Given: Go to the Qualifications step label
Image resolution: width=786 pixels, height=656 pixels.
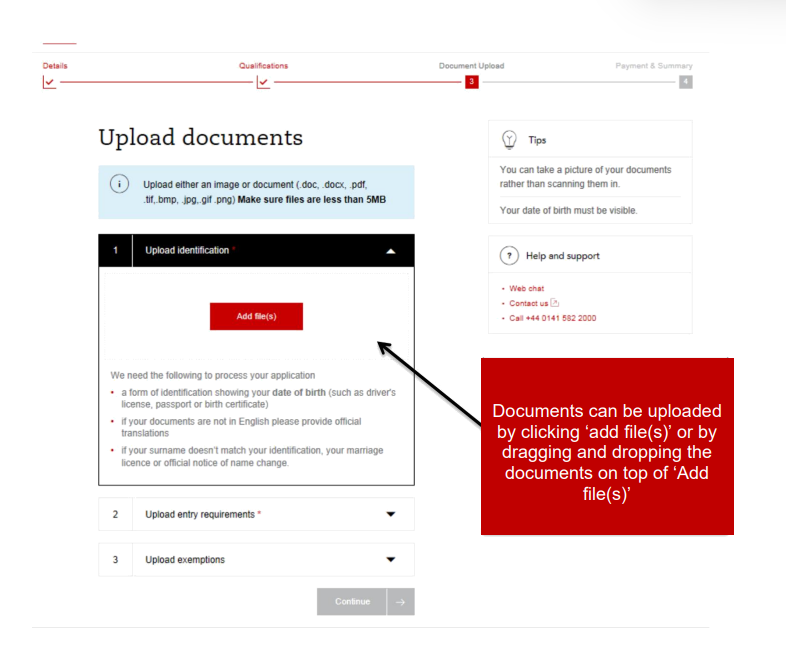Looking at the screenshot, I should click(x=263, y=66).
